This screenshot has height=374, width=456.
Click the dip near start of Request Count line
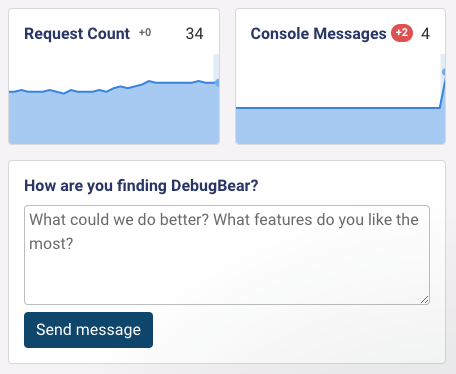[64, 93]
